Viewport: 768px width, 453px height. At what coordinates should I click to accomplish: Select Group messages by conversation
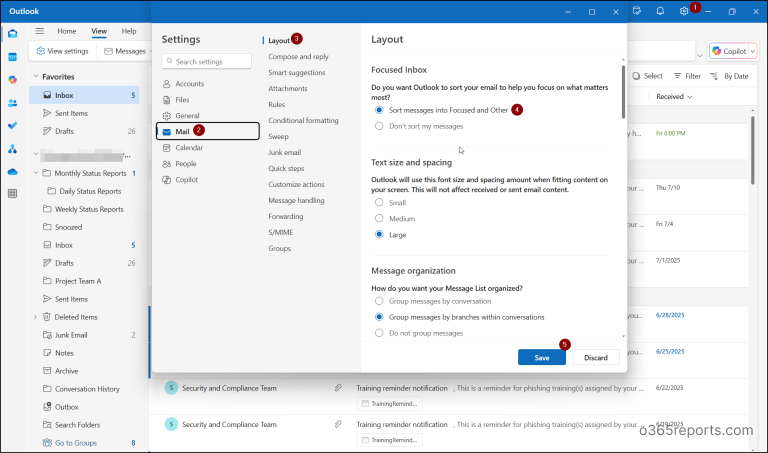(x=379, y=301)
